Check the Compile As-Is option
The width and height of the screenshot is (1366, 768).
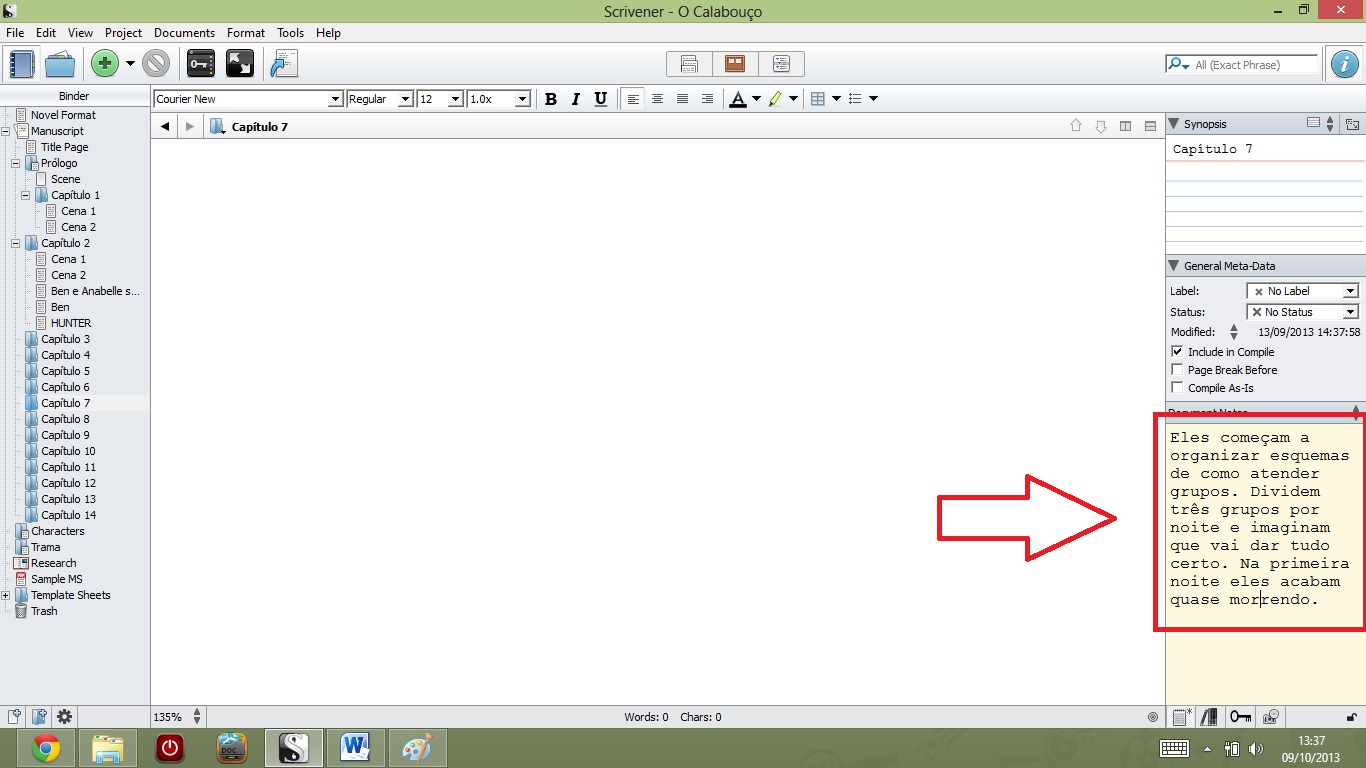pyautogui.click(x=1176, y=387)
